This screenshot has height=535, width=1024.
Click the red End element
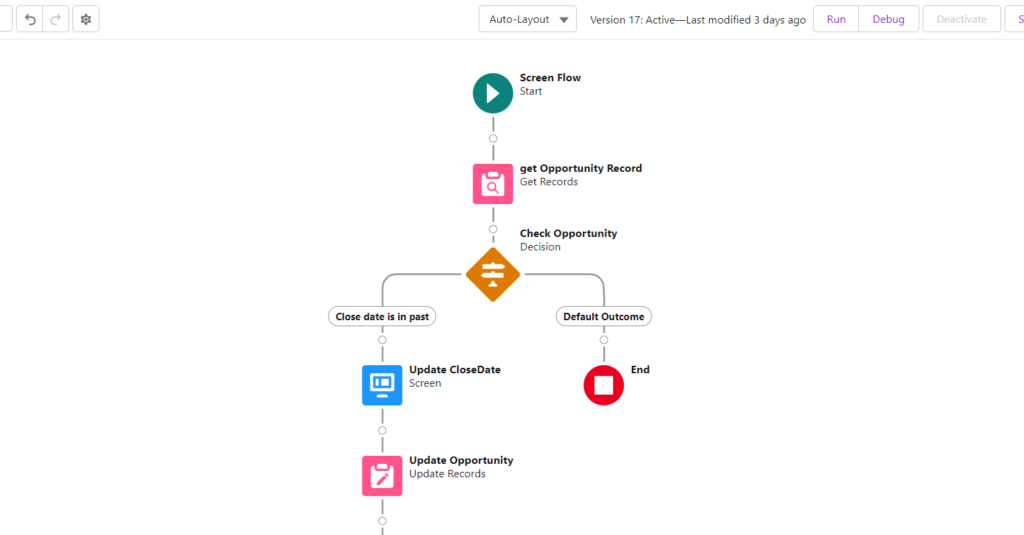(603, 385)
